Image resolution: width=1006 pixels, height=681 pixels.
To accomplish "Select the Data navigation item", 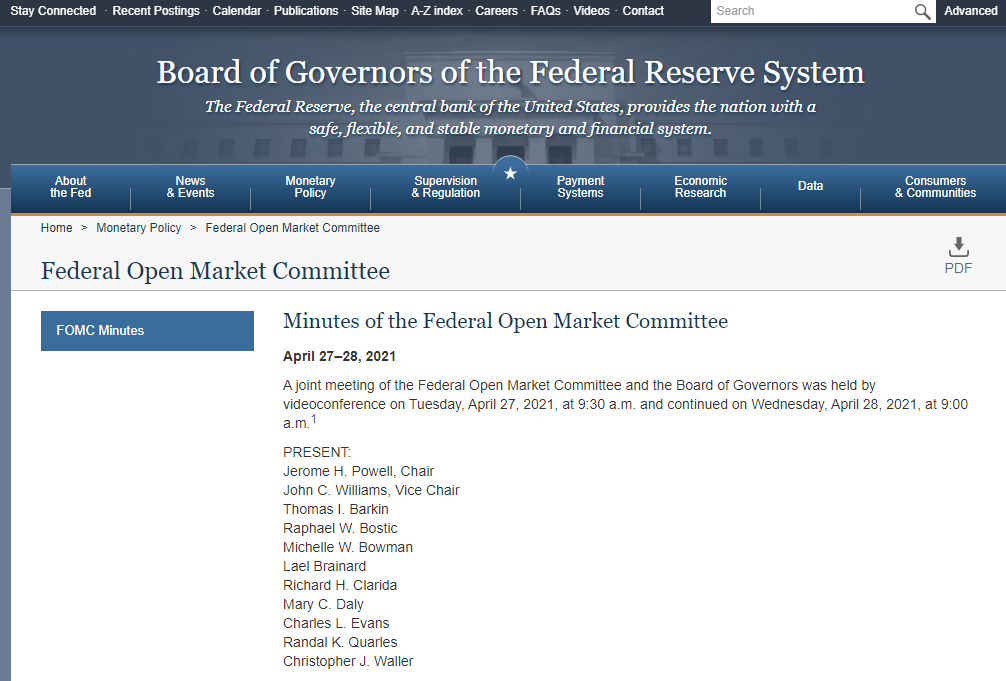I will [810, 187].
